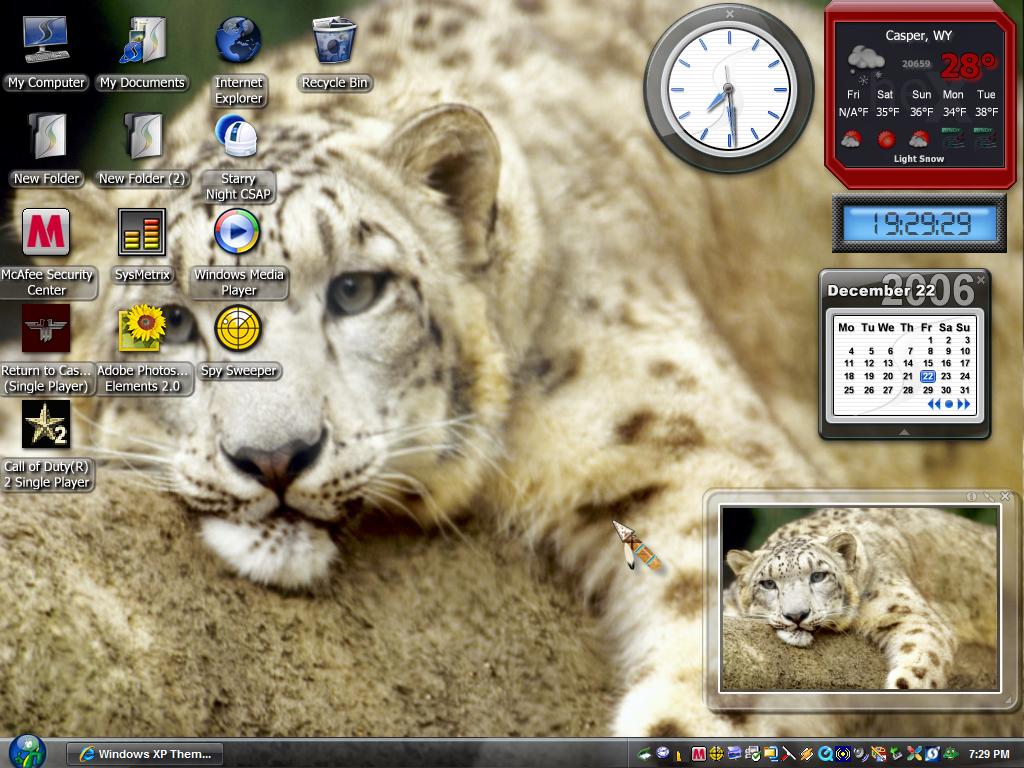Switch to Windows XP Themes taskbar window
This screenshot has width=1024, height=768.
coord(144,754)
